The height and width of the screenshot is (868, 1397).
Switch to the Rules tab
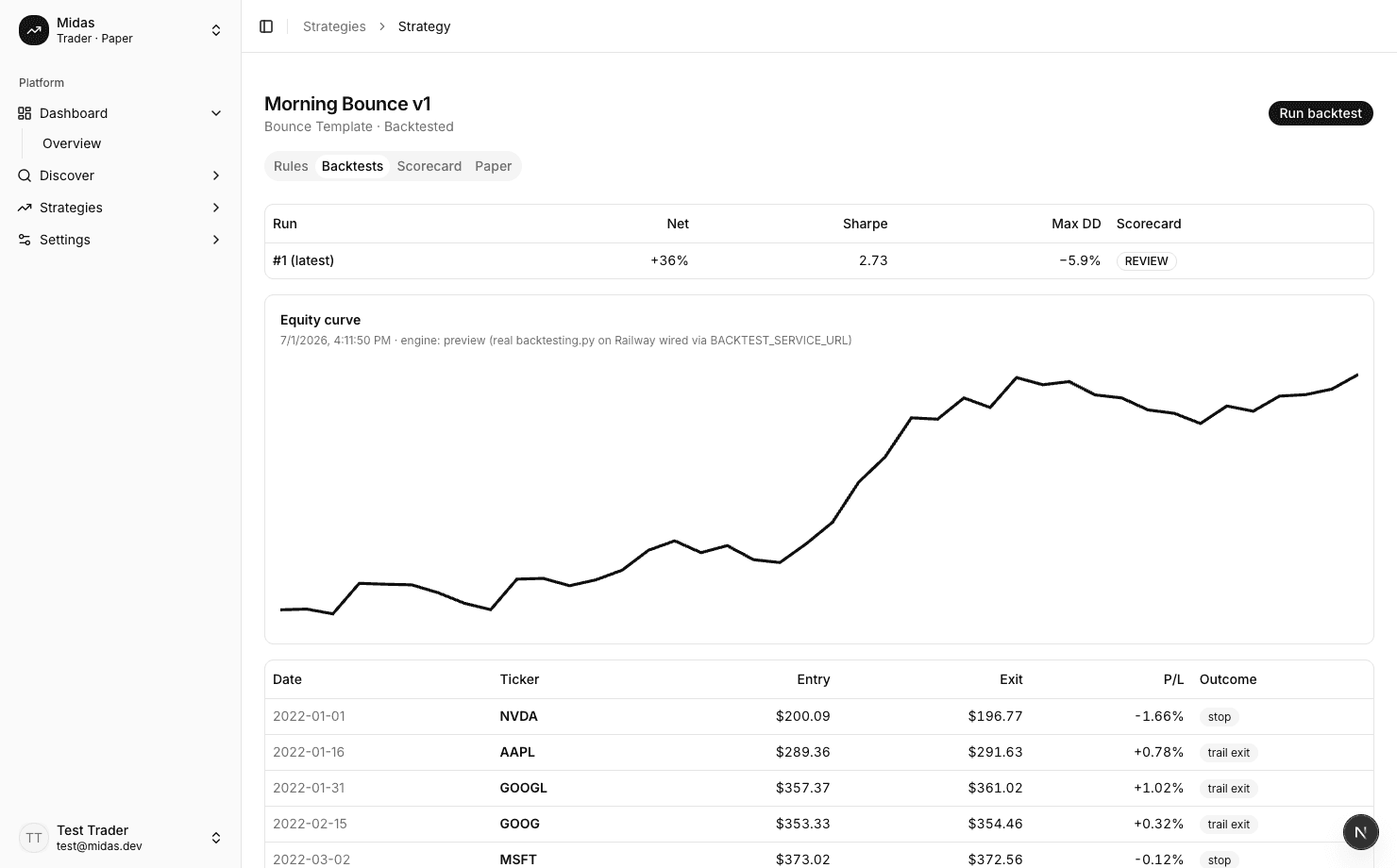pos(291,166)
